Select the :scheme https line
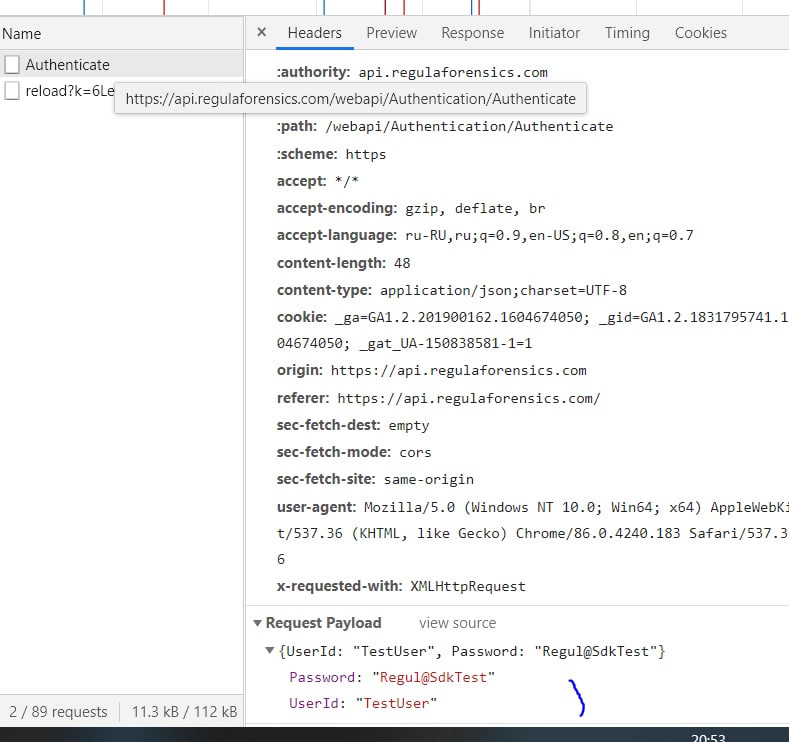The image size is (789, 742). (331, 154)
